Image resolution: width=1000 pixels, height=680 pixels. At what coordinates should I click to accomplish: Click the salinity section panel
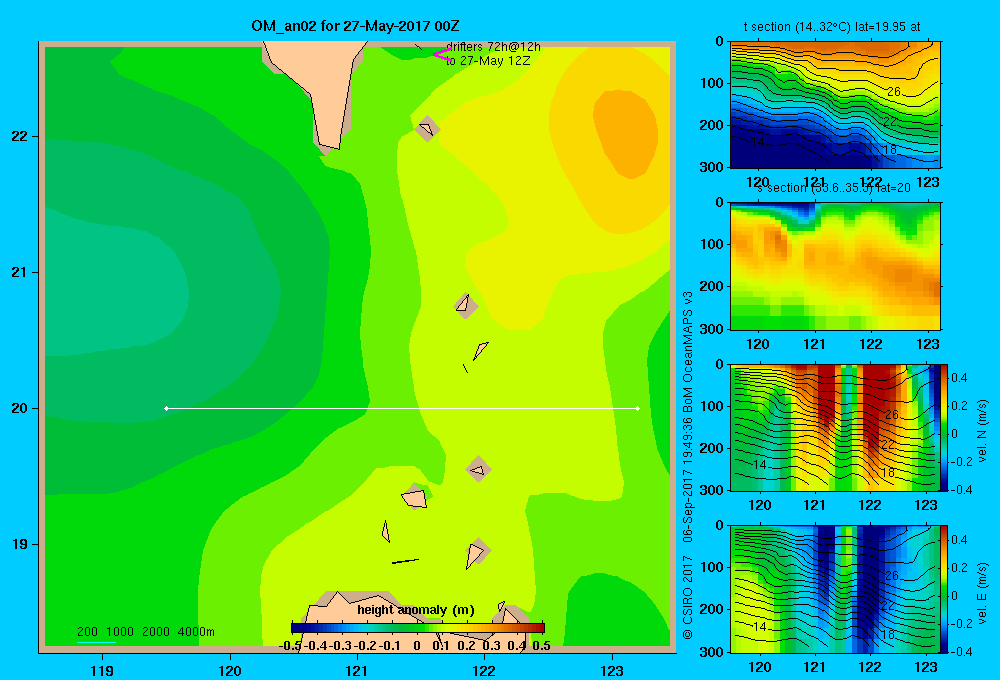click(x=835, y=266)
